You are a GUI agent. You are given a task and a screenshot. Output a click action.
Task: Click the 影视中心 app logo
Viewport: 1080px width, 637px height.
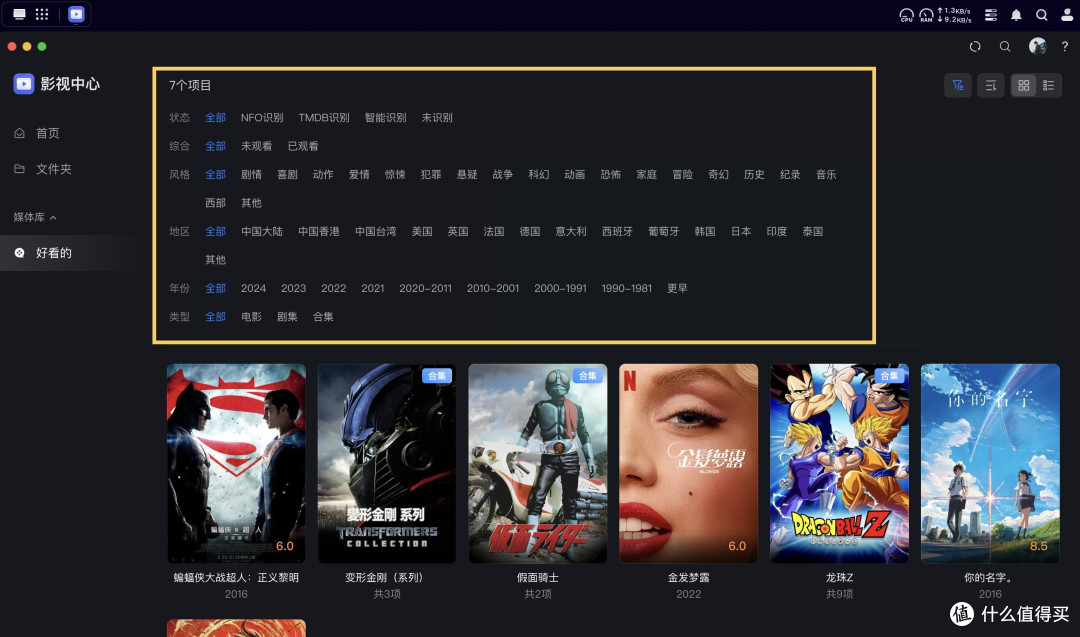pos(24,84)
